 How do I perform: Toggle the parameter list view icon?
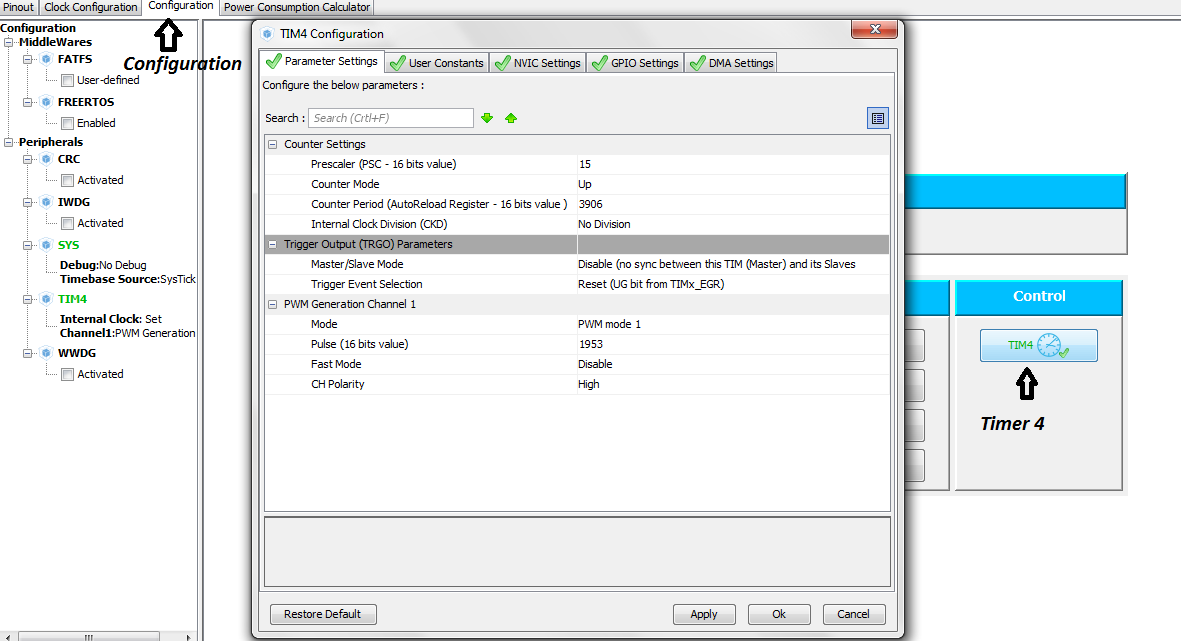point(877,118)
